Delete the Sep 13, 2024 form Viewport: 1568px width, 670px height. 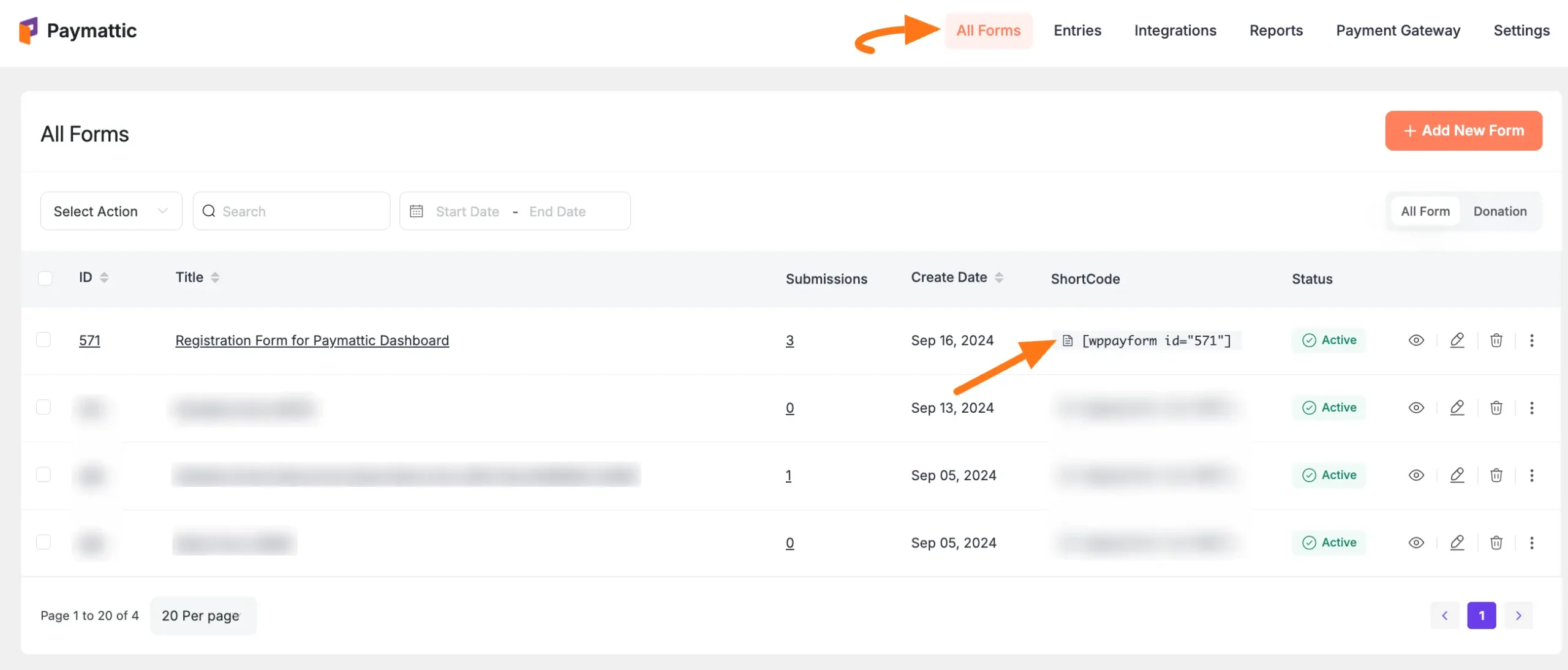pyautogui.click(x=1496, y=408)
